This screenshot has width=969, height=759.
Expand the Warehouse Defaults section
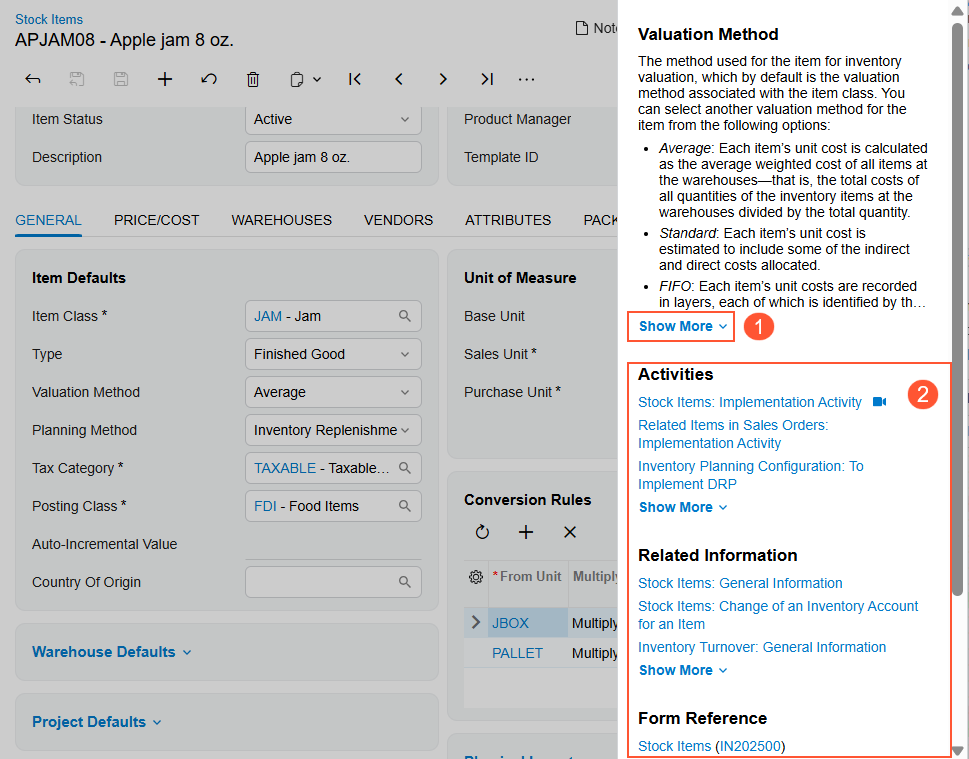[112, 652]
